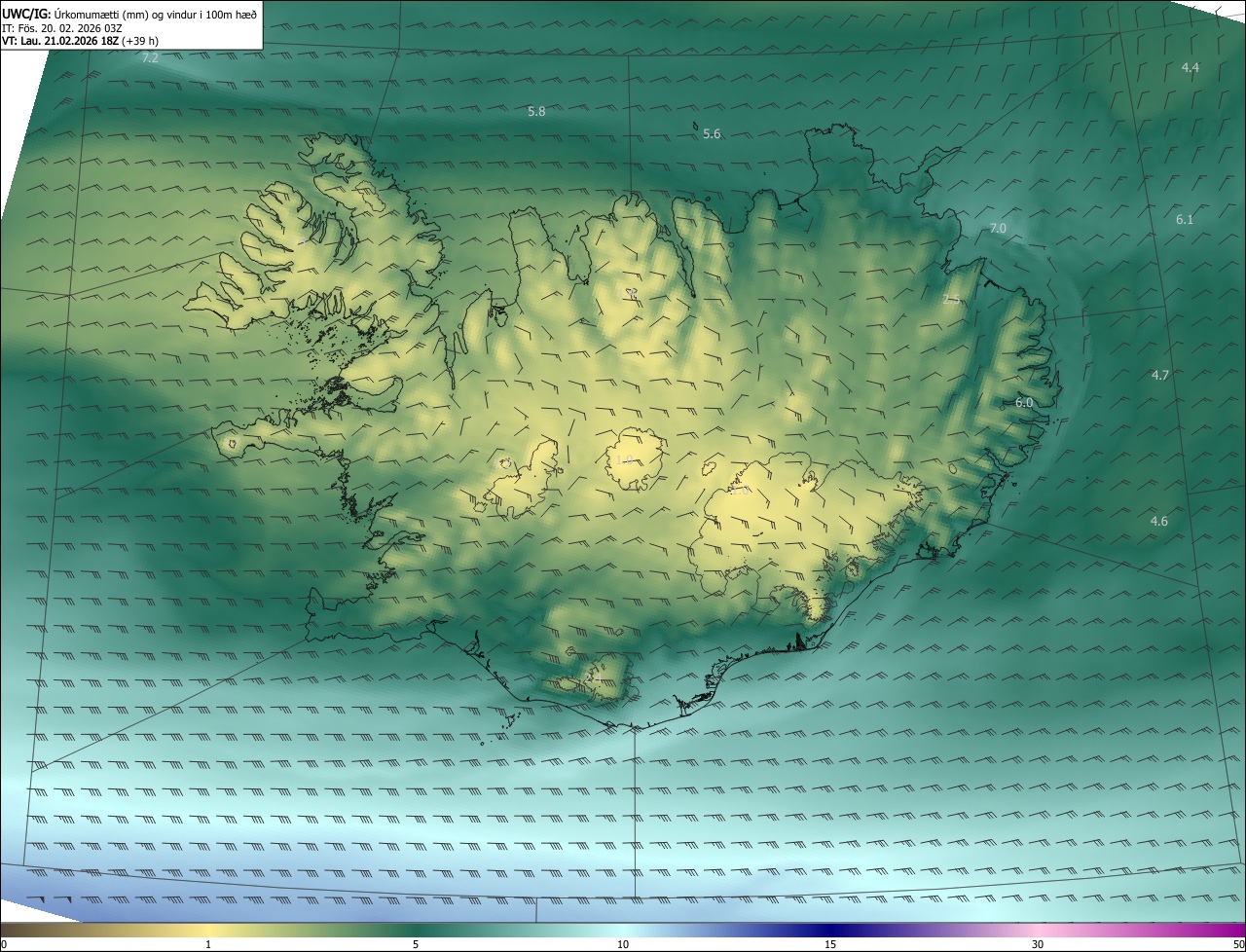Click the 5.6 value label on the map
The height and width of the screenshot is (952, 1246).
pyautogui.click(x=712, y=134)
